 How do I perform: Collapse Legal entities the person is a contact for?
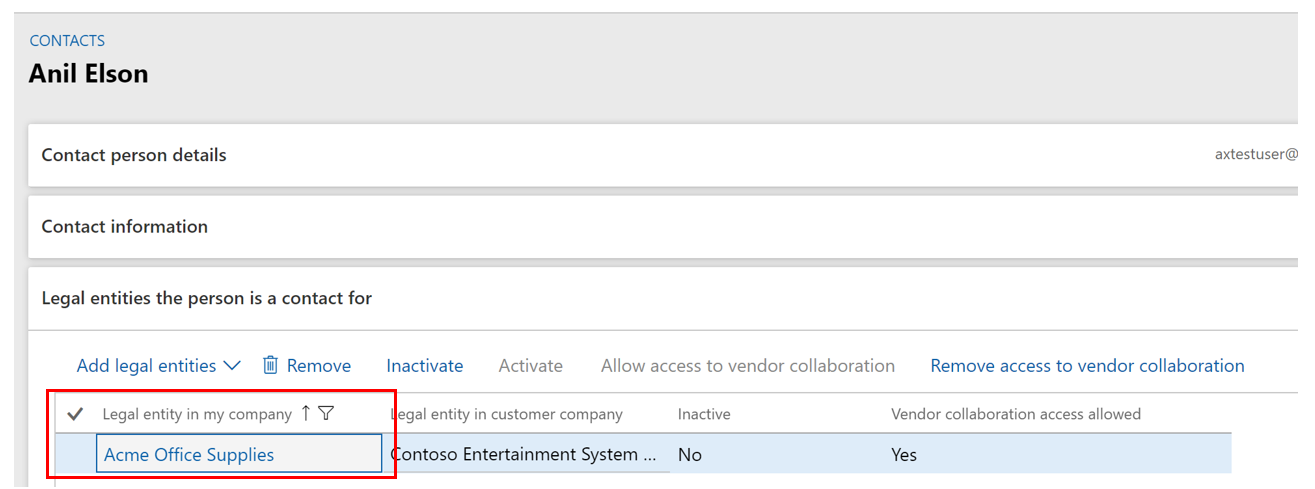coord(207,298)
